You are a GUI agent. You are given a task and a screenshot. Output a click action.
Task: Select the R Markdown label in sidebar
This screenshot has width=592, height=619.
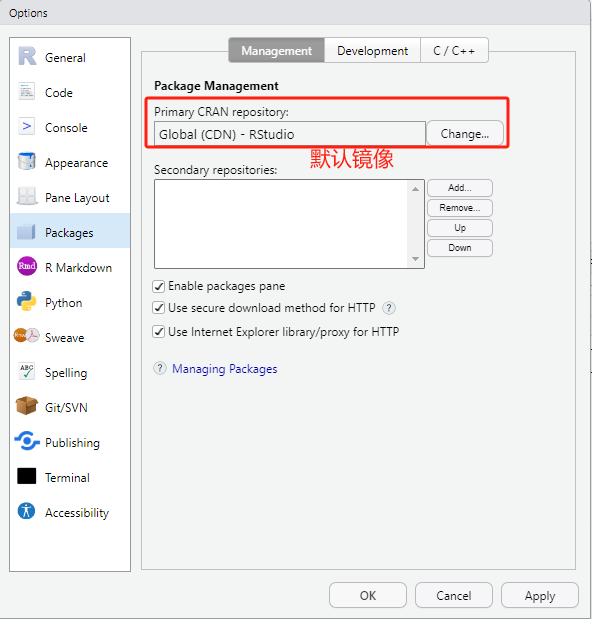coord(79,268)
